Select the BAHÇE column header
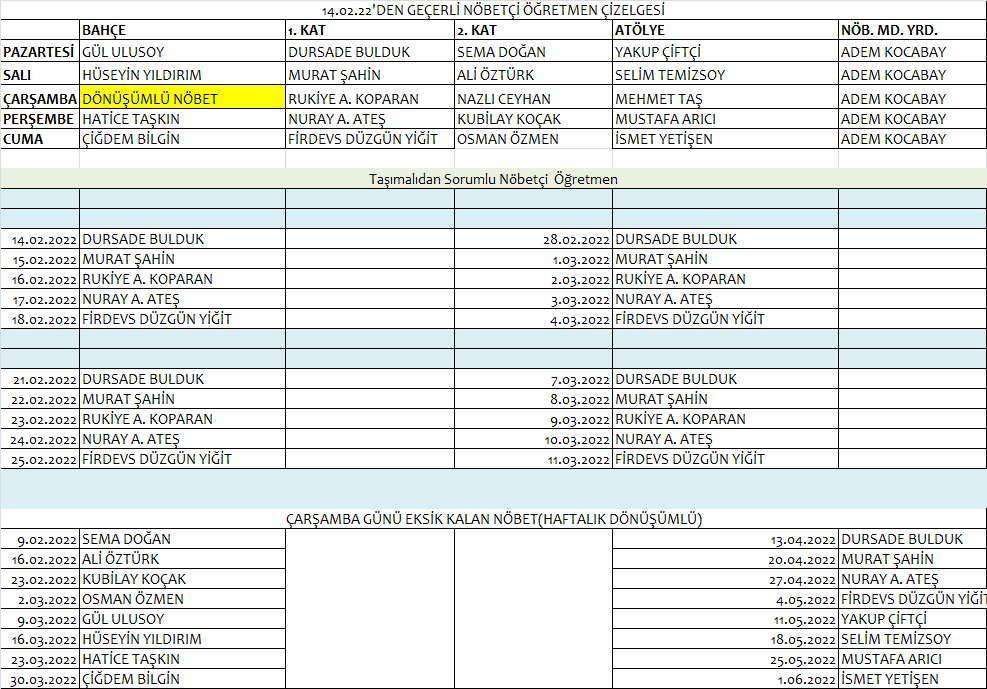 tap(181, 31)
